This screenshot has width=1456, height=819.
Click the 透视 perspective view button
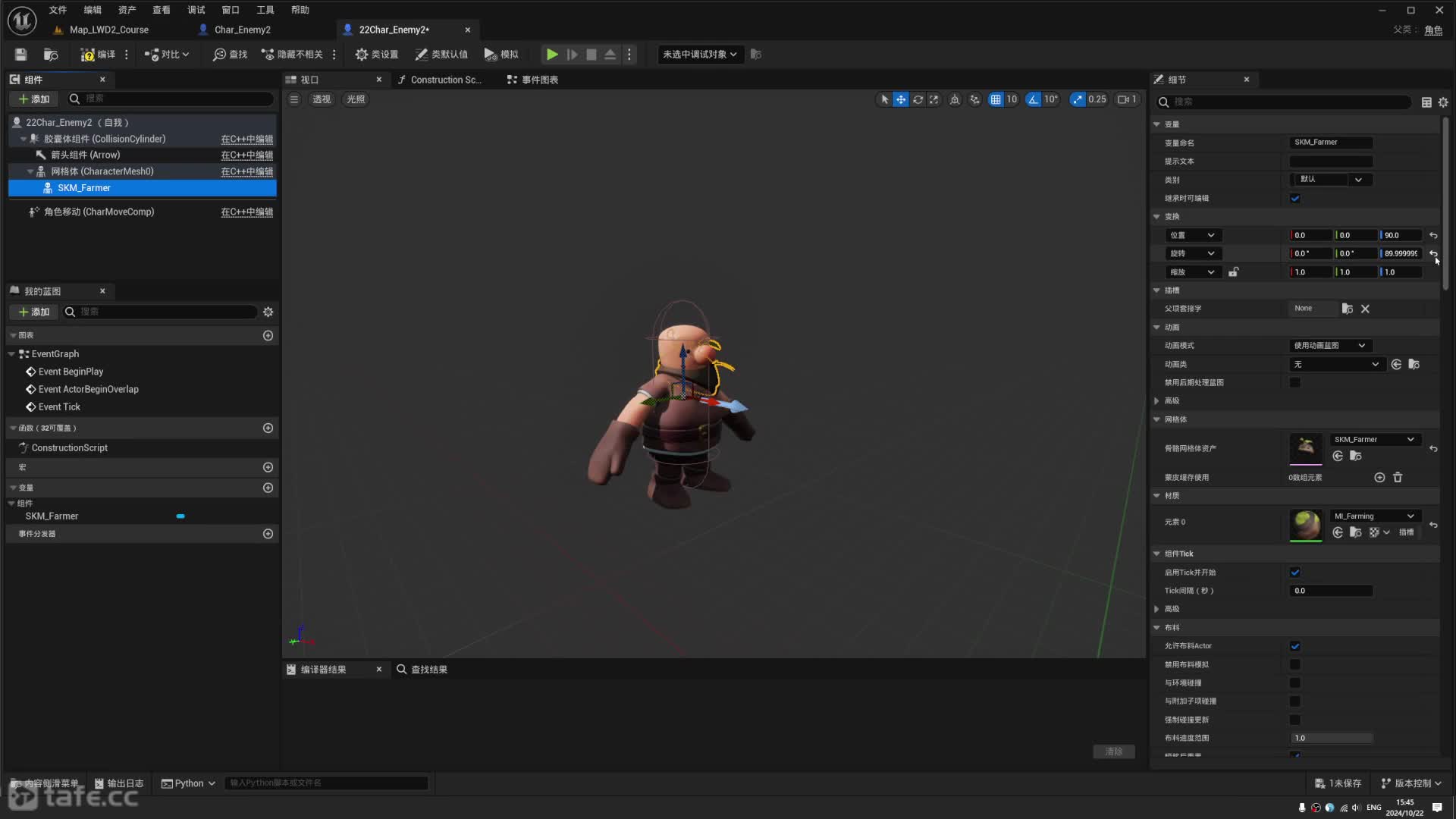322,99
